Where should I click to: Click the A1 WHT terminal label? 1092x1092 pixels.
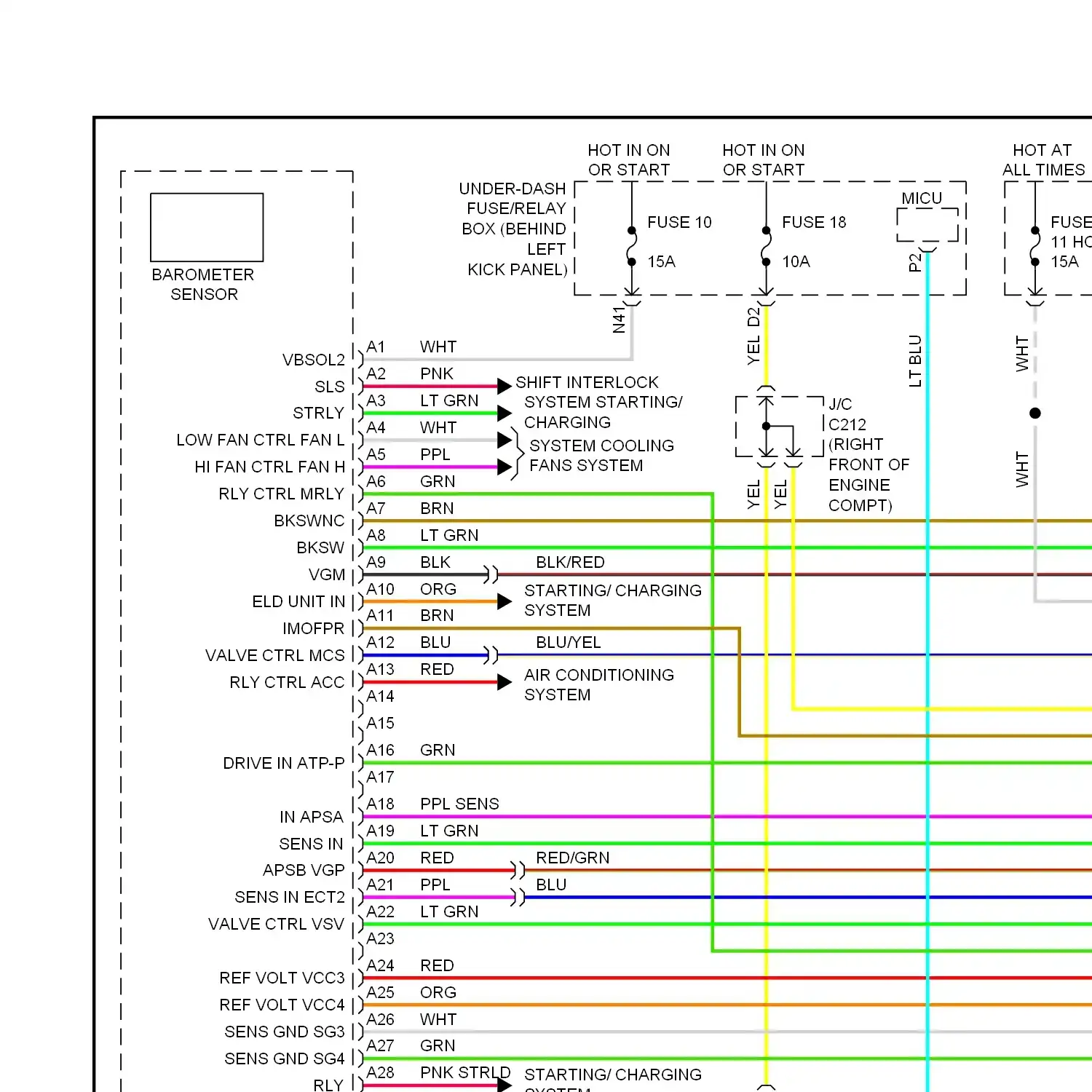[411, 347]
